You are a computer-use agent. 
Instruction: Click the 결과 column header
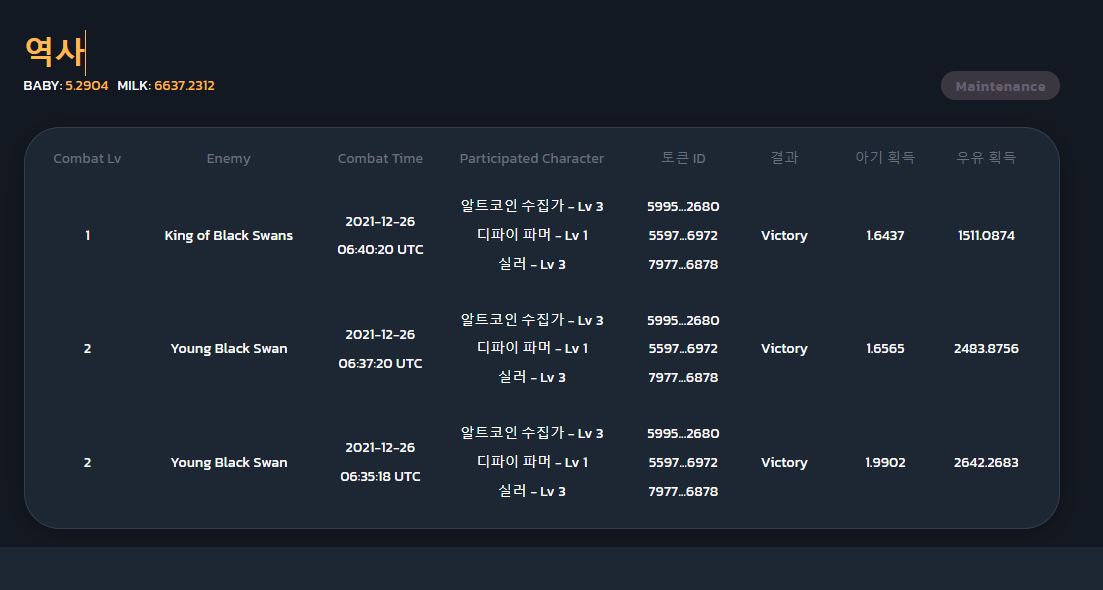click(784, 158)
